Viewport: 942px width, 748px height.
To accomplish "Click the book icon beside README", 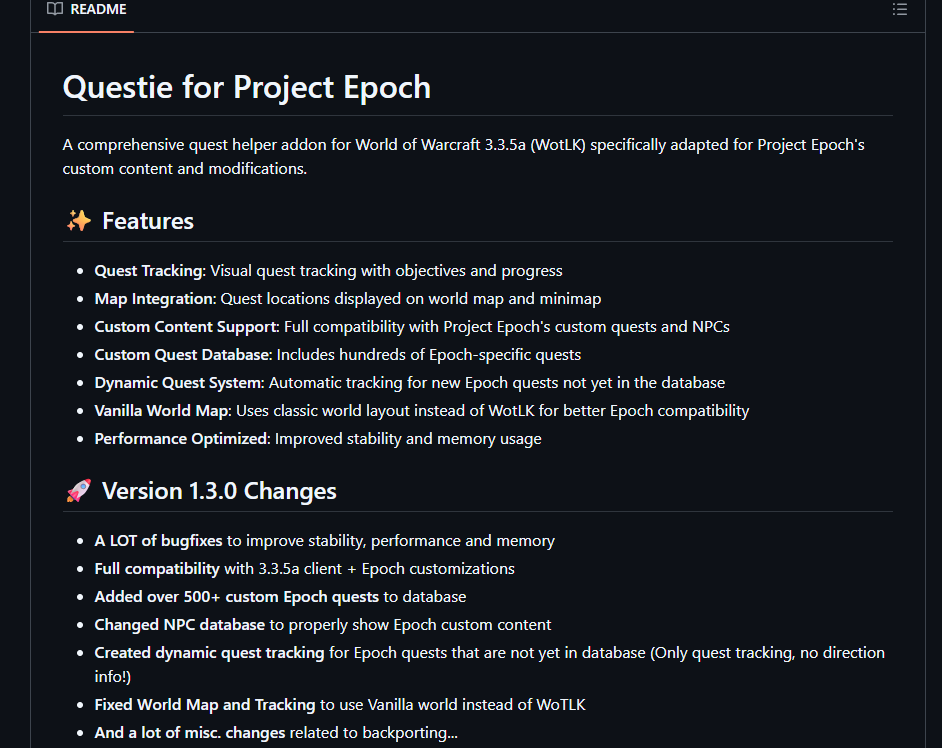I will coord(55,9).
